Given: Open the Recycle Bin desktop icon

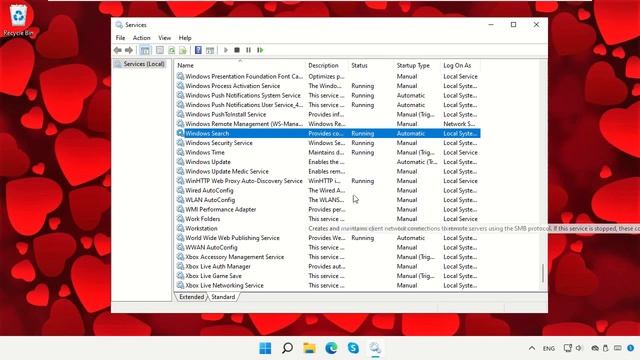Looking at the screenshot, I should [18, 20].
